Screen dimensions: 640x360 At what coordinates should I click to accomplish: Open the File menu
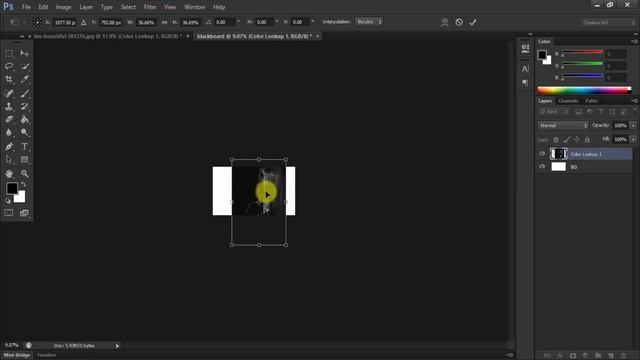[x=27, y=7]
